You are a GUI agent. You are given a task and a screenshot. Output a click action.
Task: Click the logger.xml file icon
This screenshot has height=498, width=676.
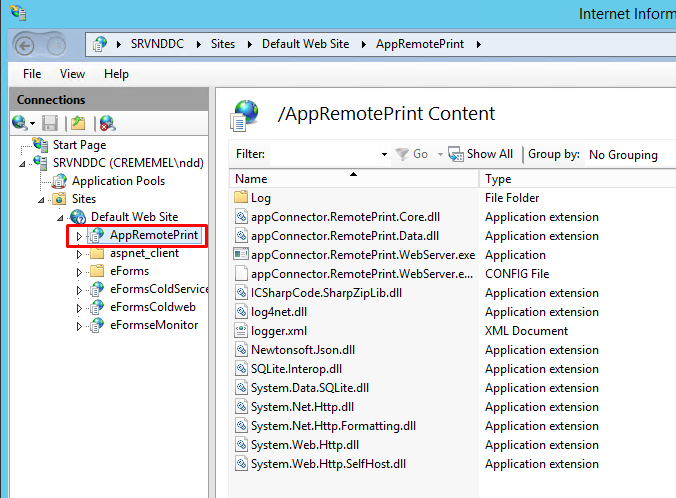pos(240,331)
